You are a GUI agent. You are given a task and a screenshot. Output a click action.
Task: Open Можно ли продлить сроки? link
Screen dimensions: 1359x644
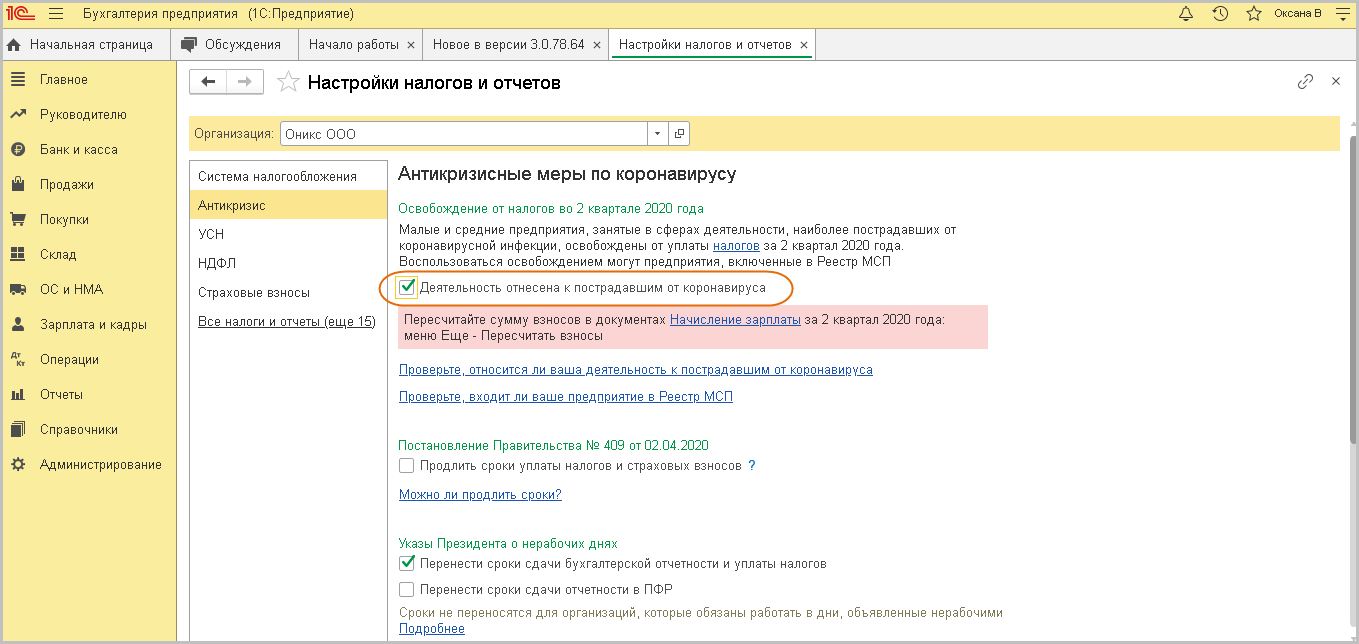pos(480,495)
